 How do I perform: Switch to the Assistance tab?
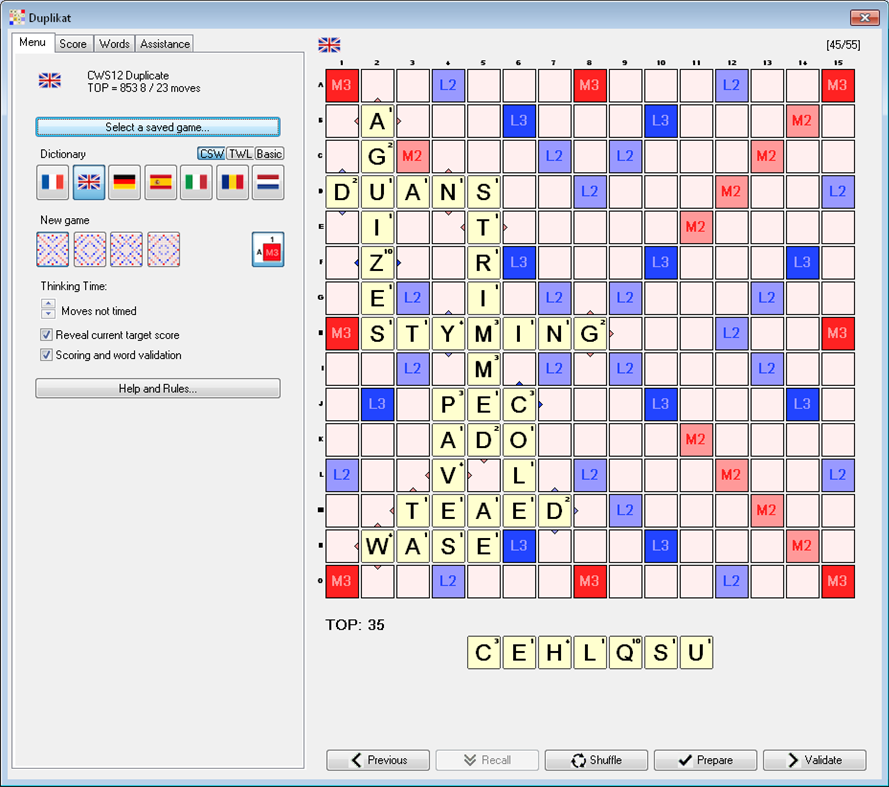(x=164, y=43)
